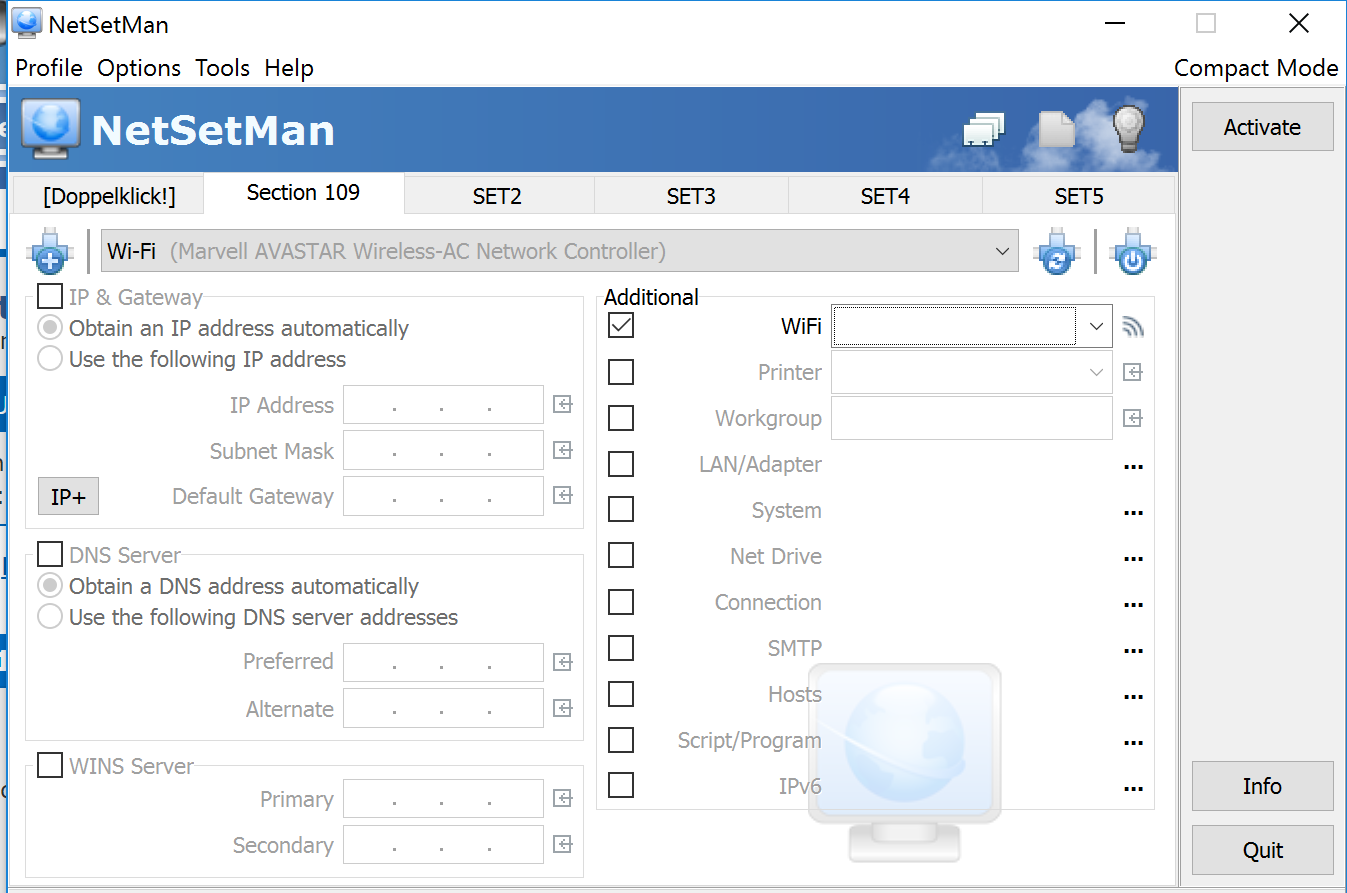Switch to the SET3 tab
The image size is (1347, 893).
pyautogui.click(x=691, y=196)
